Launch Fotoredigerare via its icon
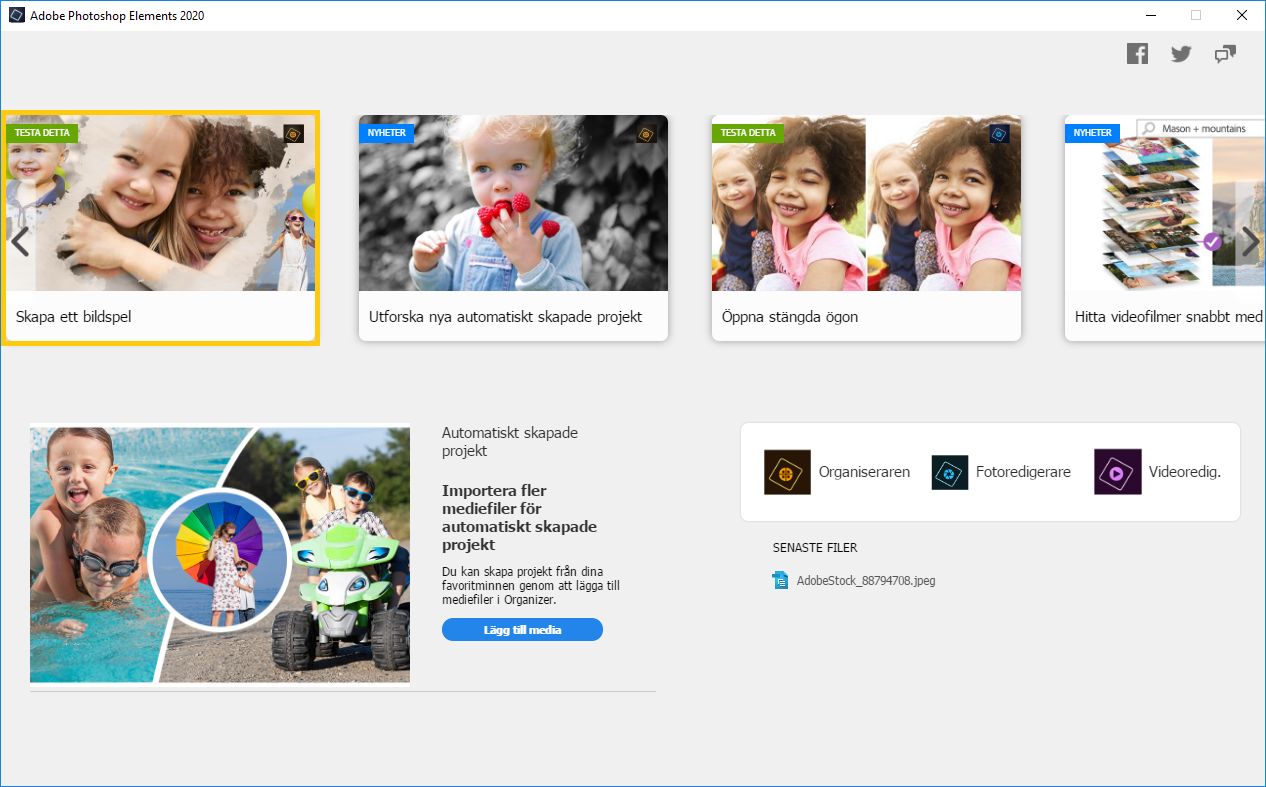Image resolution: width=1266 pixels, height=787 pixels. [x=950, y=472]
